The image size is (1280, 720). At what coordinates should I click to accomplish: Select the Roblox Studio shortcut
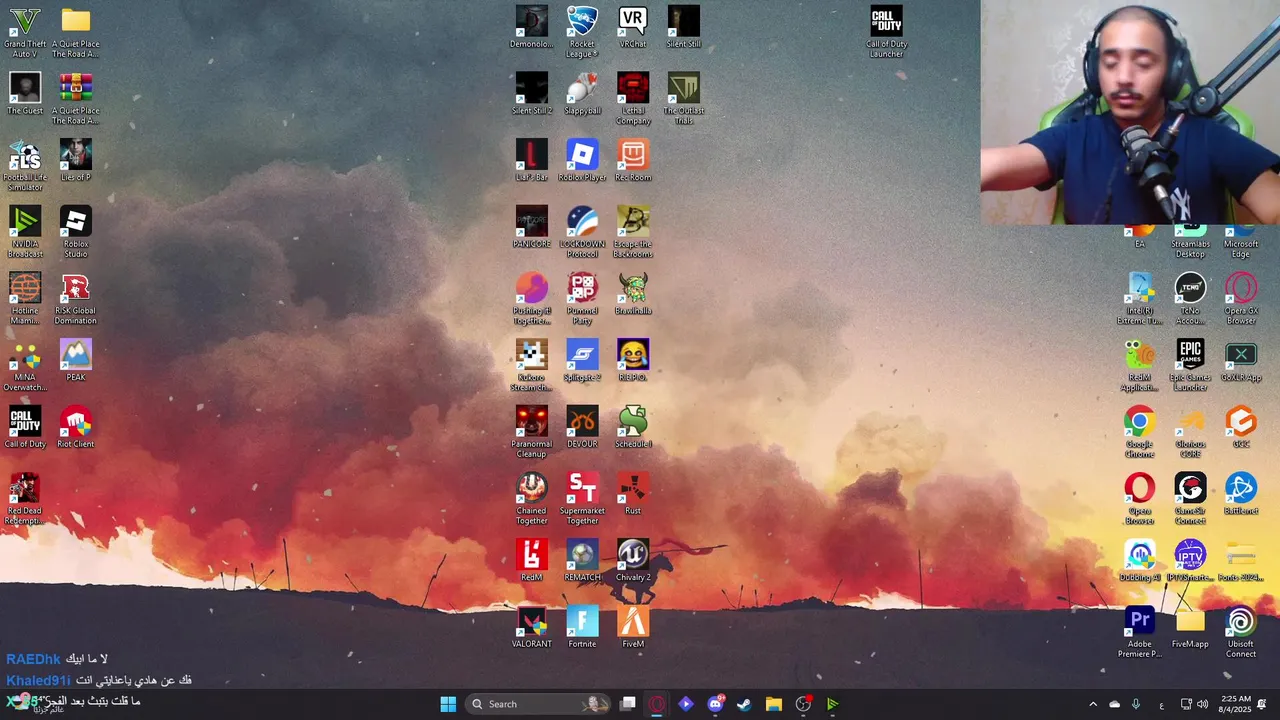76,233
